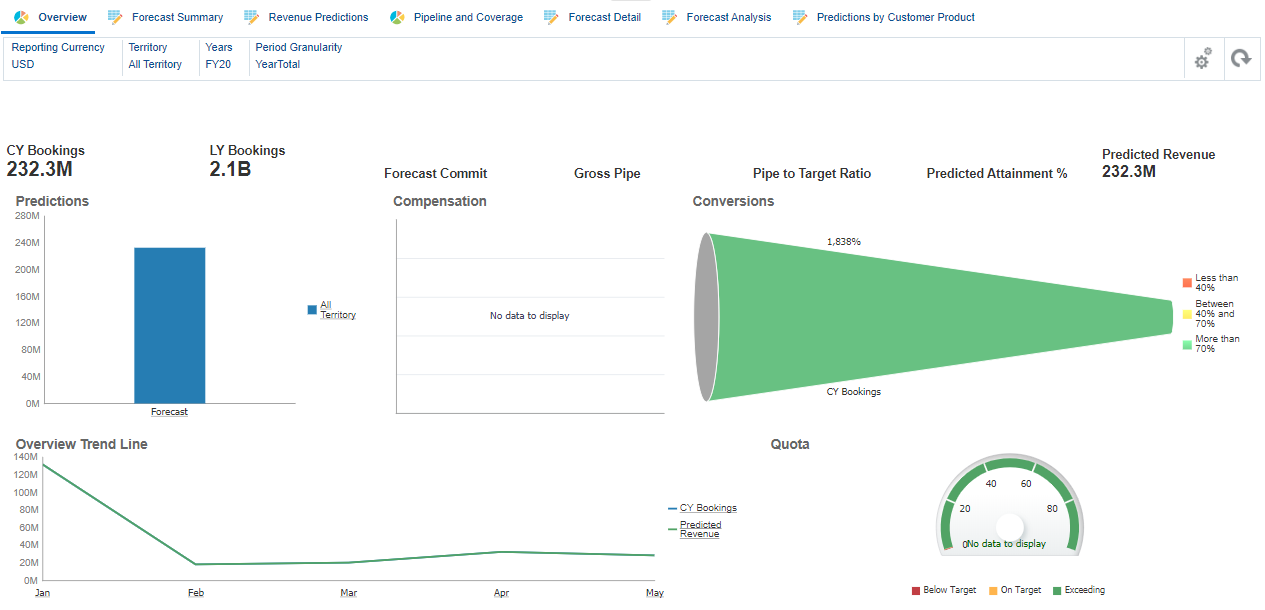Screen dimensions: 1265x610
Task: Click the icon beside Forecast Summary tab
Action: (x=115, y=16)
